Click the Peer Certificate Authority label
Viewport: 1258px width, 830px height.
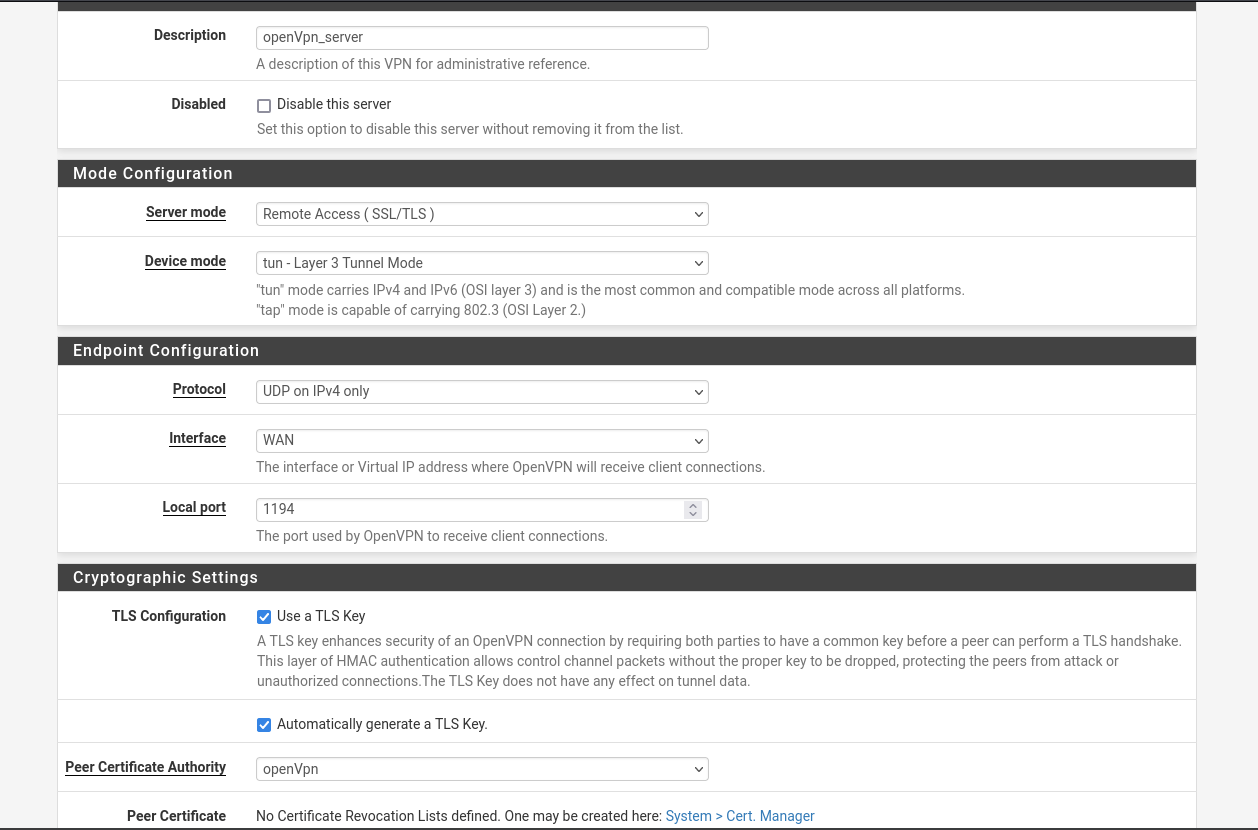point(146,767)
